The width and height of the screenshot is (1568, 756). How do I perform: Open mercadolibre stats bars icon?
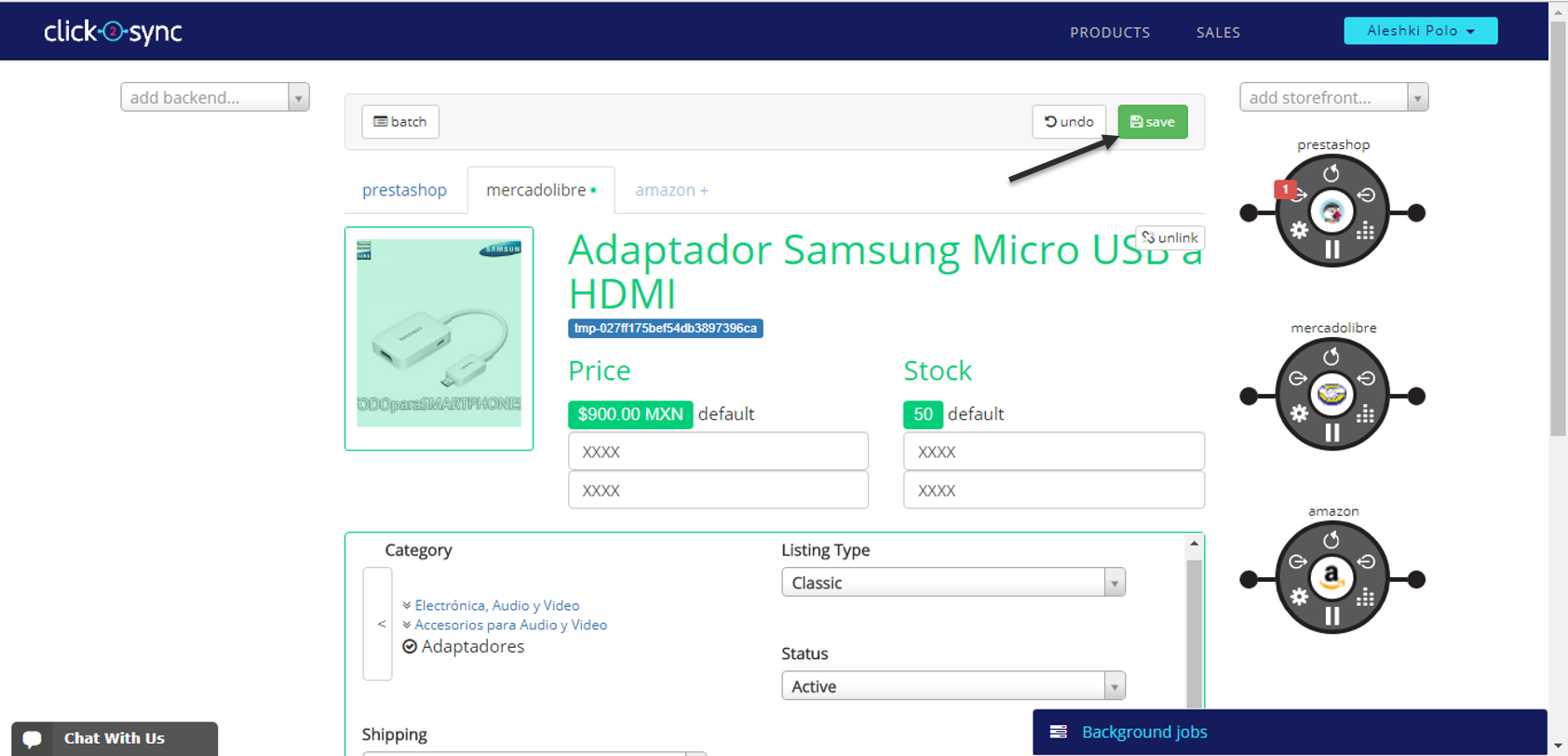[x=1366, y=414]
